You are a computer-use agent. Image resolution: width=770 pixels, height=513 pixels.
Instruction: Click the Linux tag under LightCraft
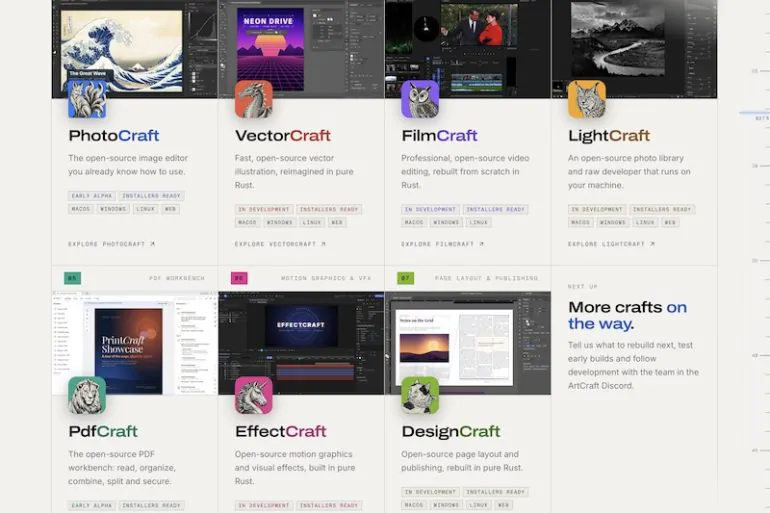coord(645,222)
